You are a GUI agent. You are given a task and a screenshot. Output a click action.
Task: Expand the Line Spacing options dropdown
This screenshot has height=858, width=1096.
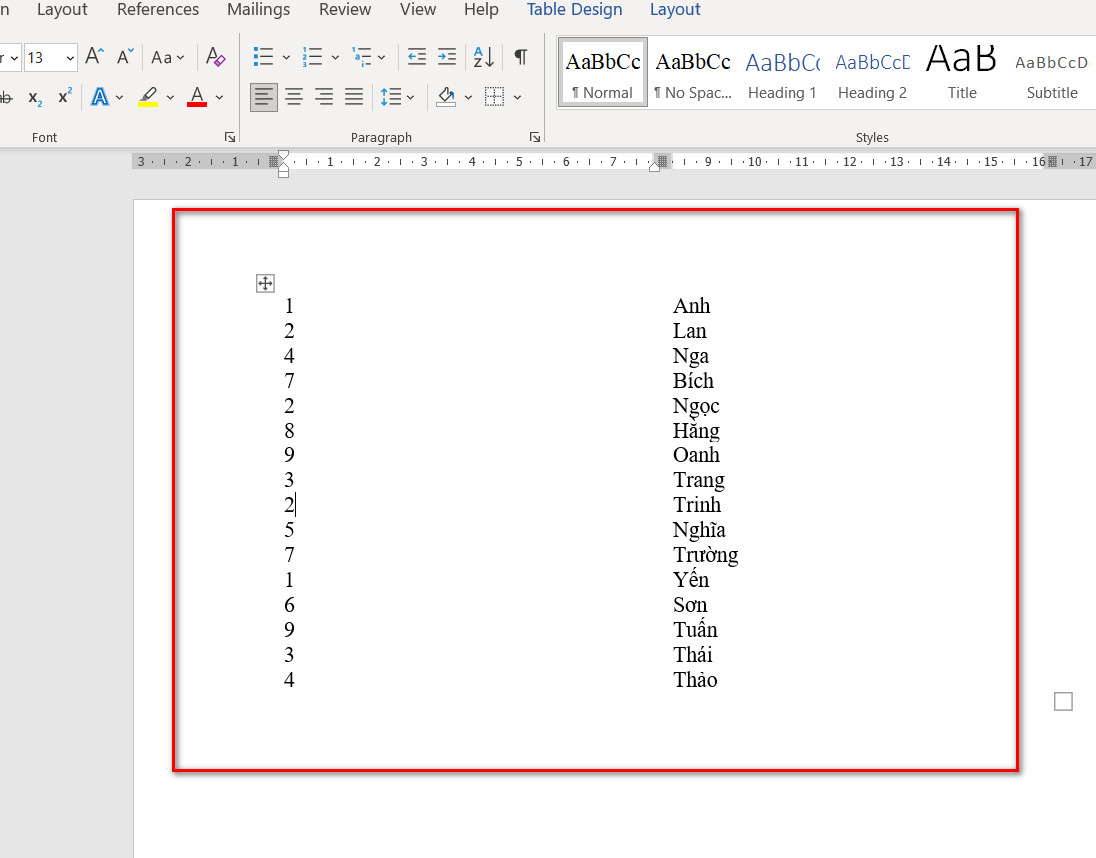tap(410, 97)
